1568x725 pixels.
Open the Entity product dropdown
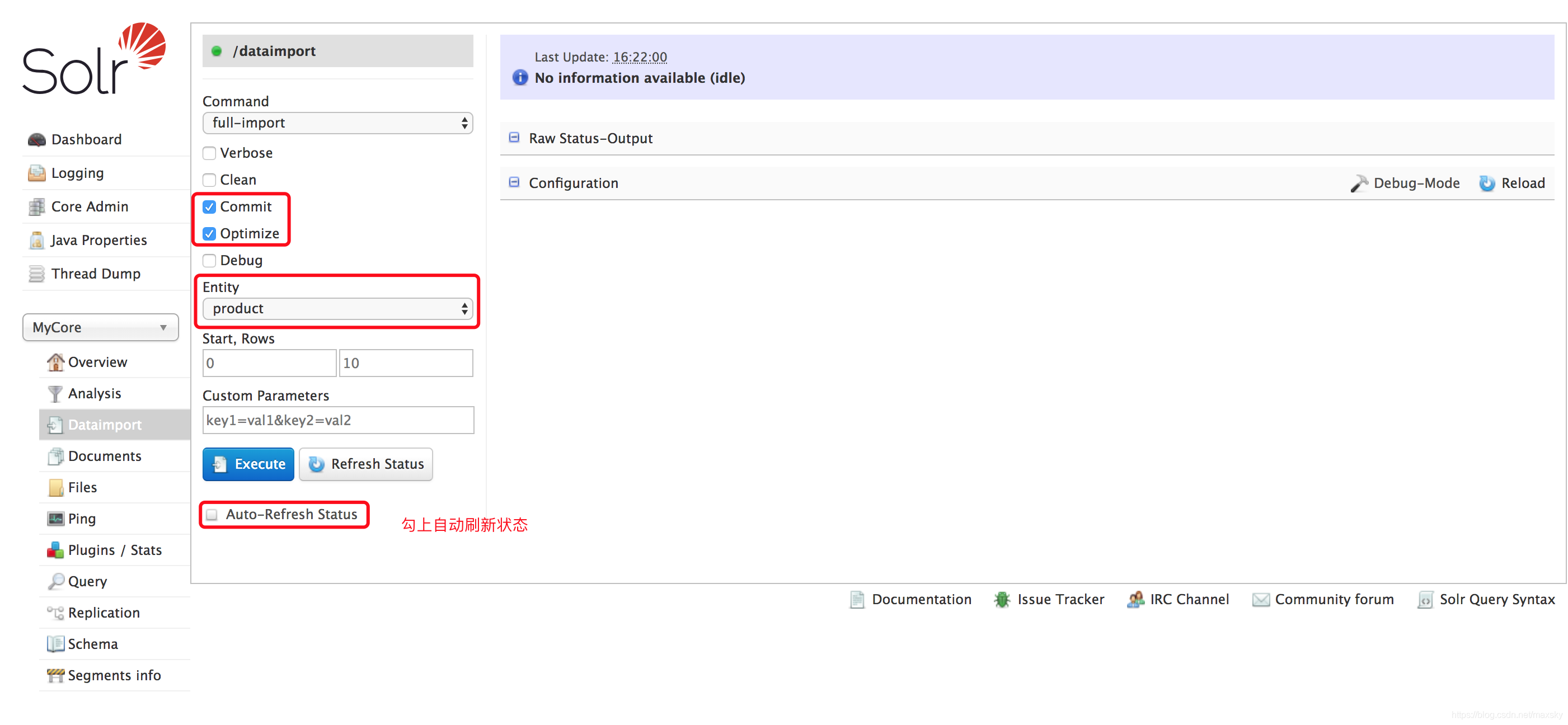pos(338,309)
